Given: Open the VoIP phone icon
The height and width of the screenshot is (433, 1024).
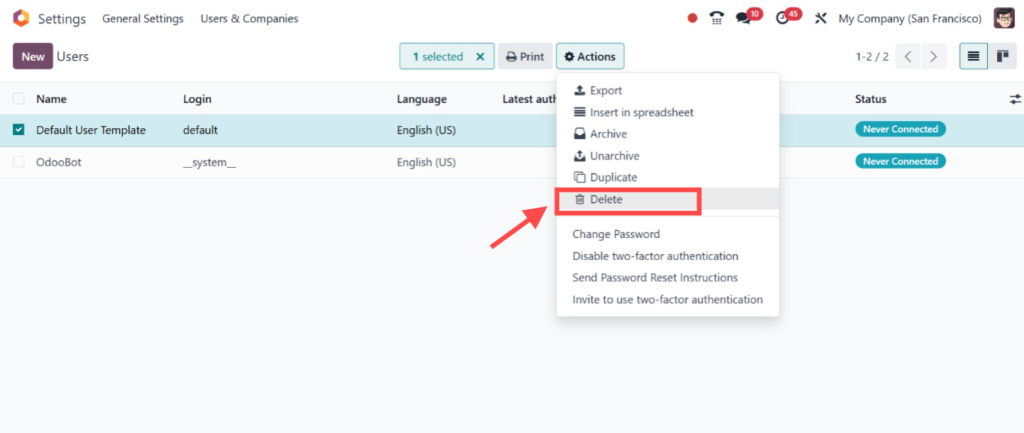Looking at the screenshot, I should (x=716, y=18).
